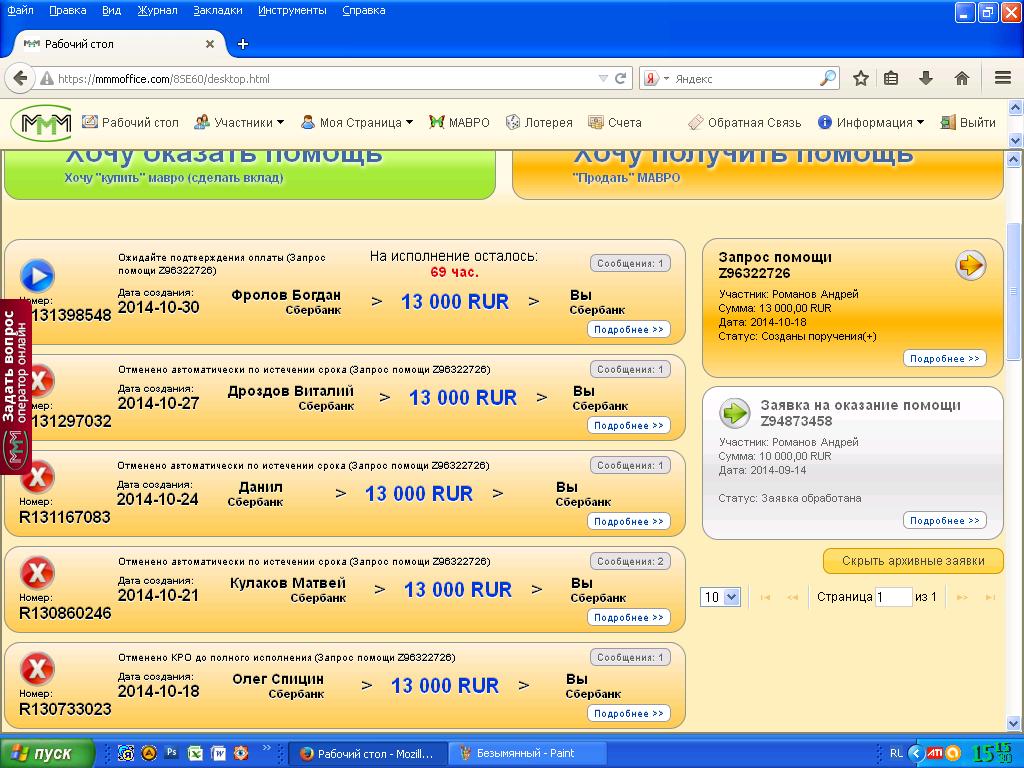Screen dimensions: 1024x768
Task: Click the red X icon for Олег Спицин order
Action: (37, 669)
